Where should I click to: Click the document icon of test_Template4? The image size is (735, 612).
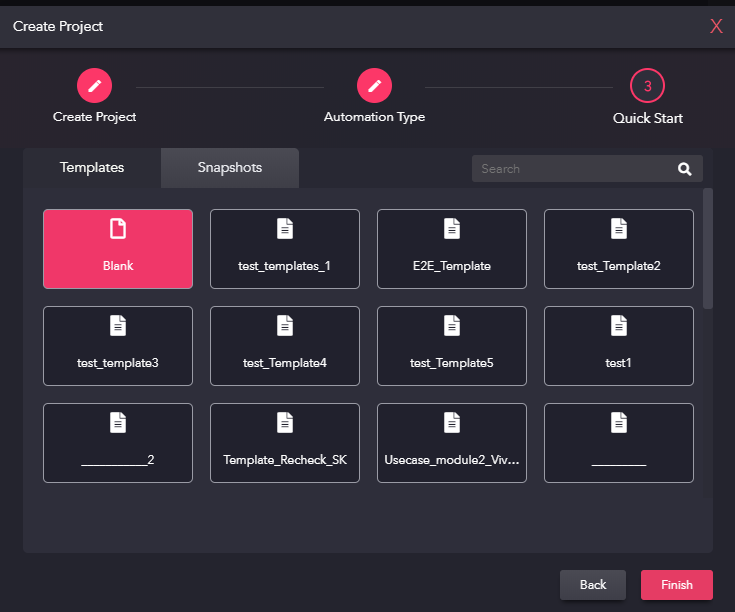(285, 326)
